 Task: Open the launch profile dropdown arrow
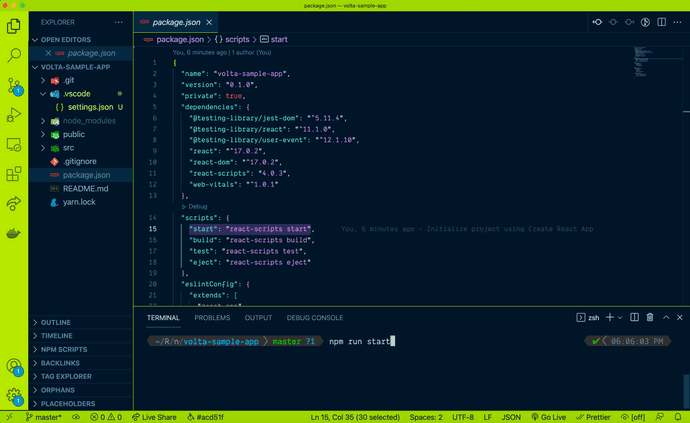[x=620, y=317]
